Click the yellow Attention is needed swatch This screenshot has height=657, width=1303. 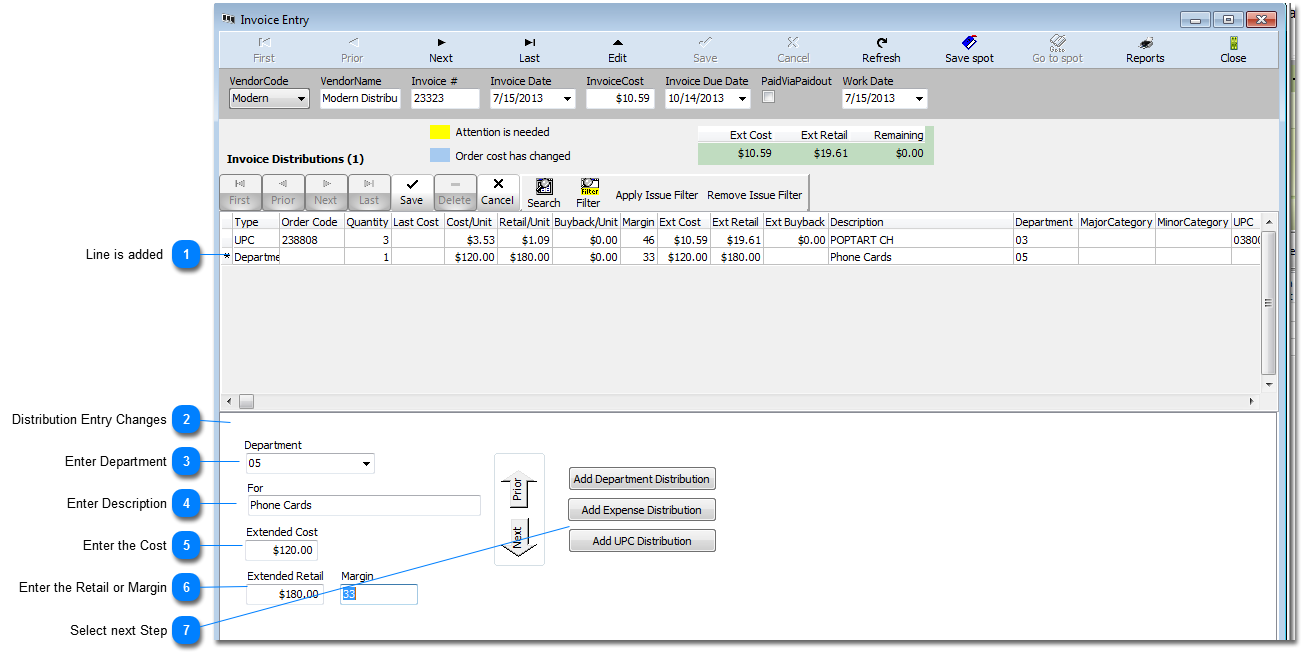(439, 132)
